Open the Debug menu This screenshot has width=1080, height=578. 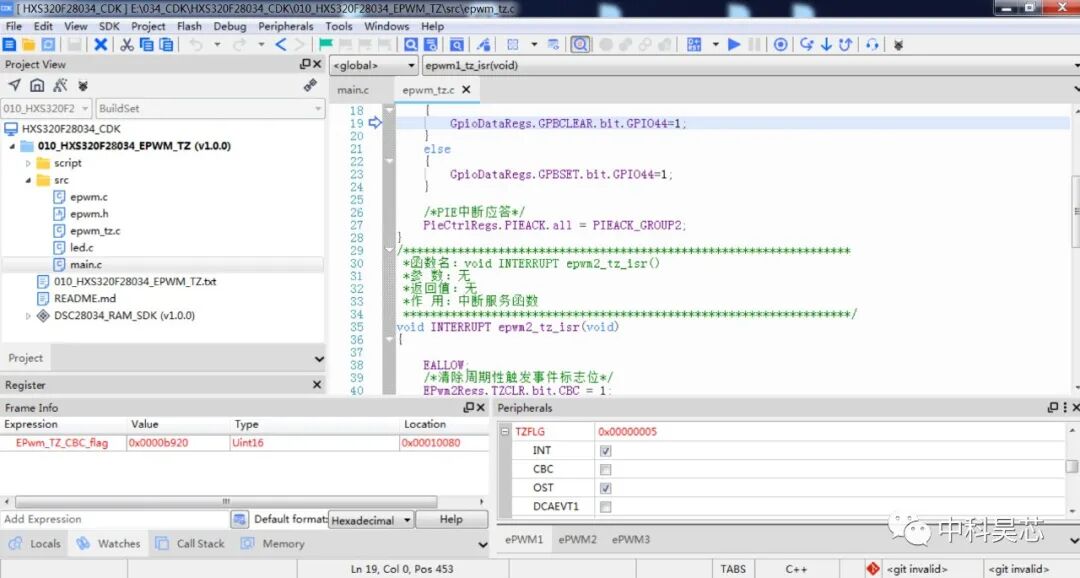pos(229,26)
